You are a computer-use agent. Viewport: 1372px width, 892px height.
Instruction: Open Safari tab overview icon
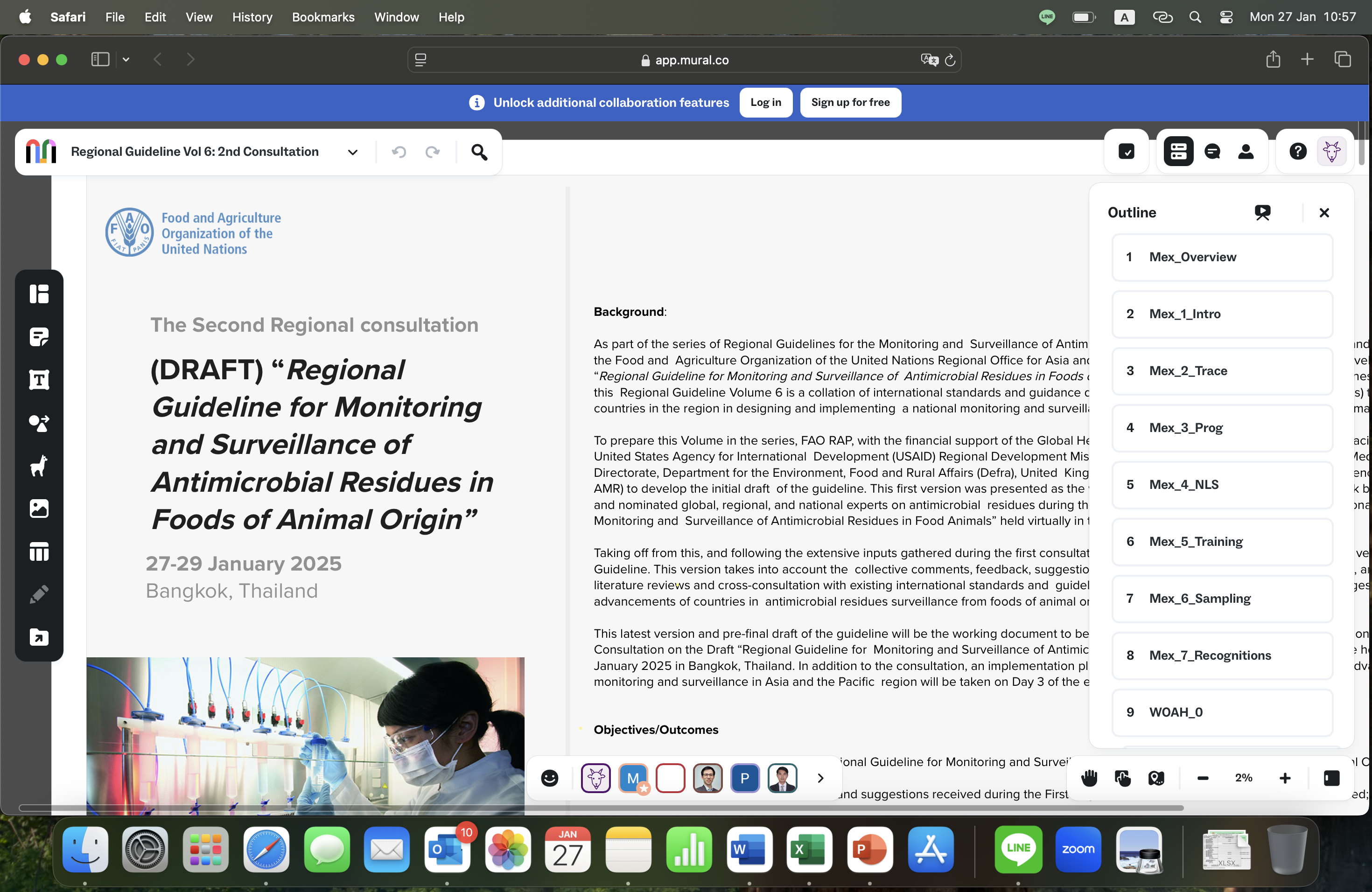pos(1343,59)
